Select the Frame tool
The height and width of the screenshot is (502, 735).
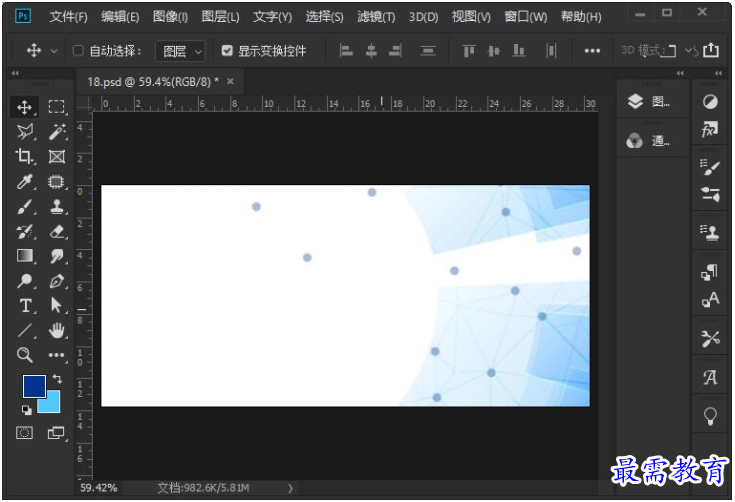[x=57, y=157]
